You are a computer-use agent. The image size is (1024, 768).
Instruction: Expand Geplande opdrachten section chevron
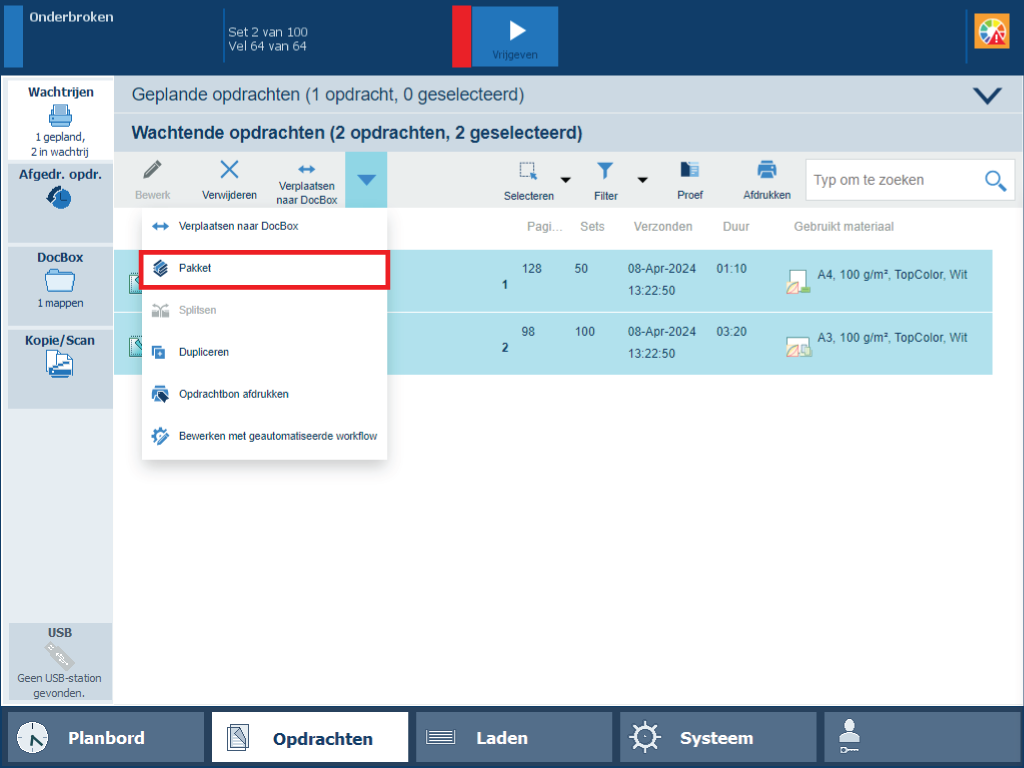(x=987, y=95)
